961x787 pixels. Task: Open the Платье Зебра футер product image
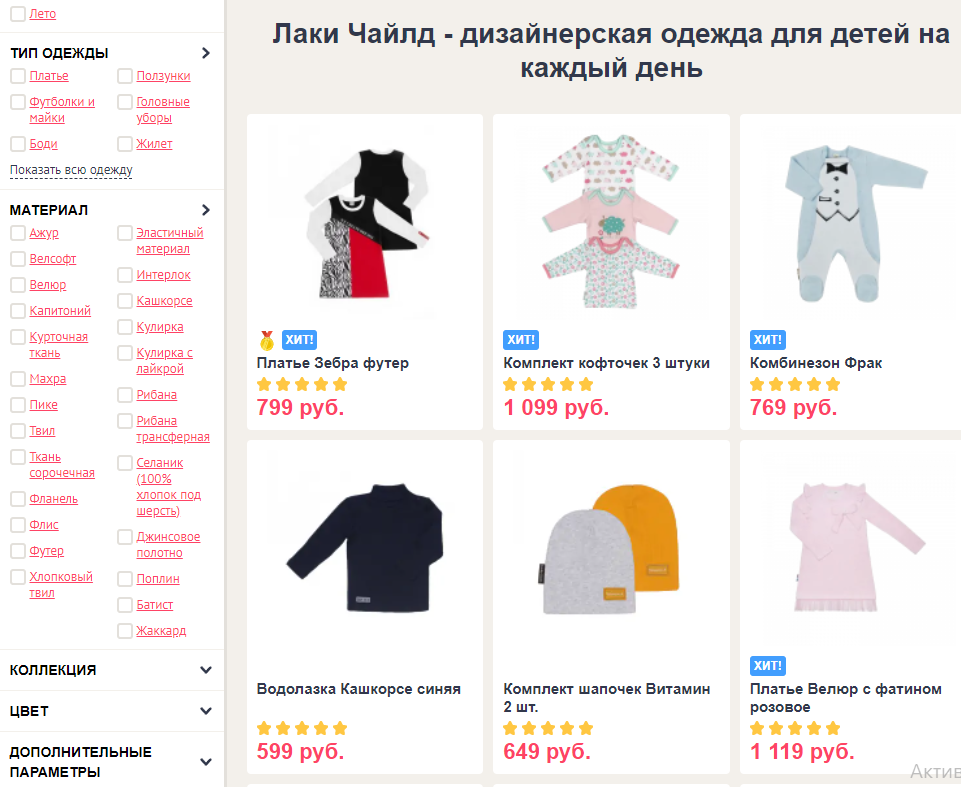(x=365, y=224)
